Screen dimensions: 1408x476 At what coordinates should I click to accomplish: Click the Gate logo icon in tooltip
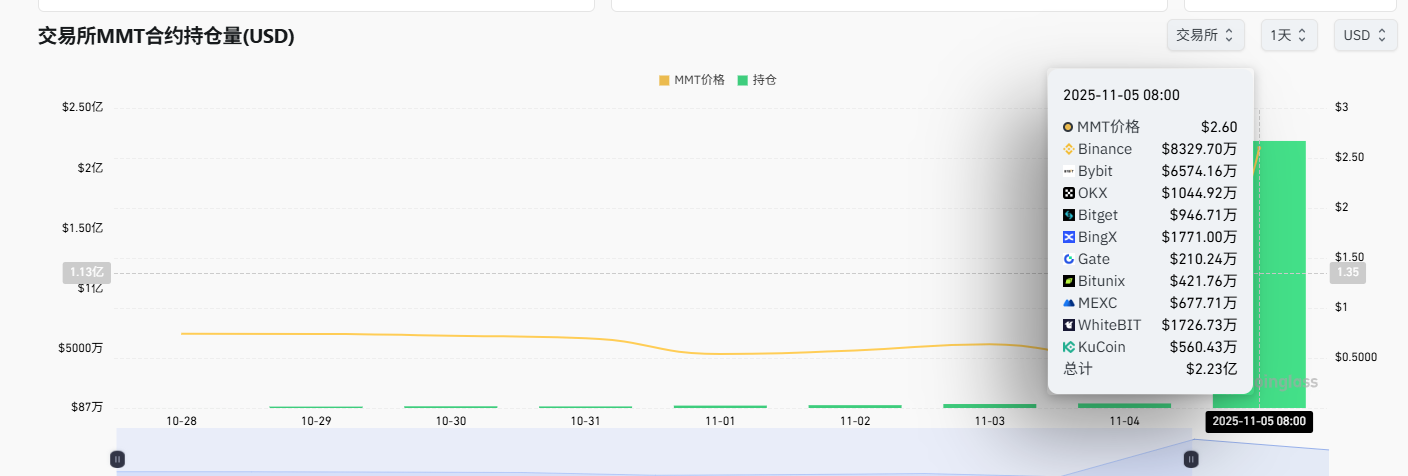coord(1068,259)
